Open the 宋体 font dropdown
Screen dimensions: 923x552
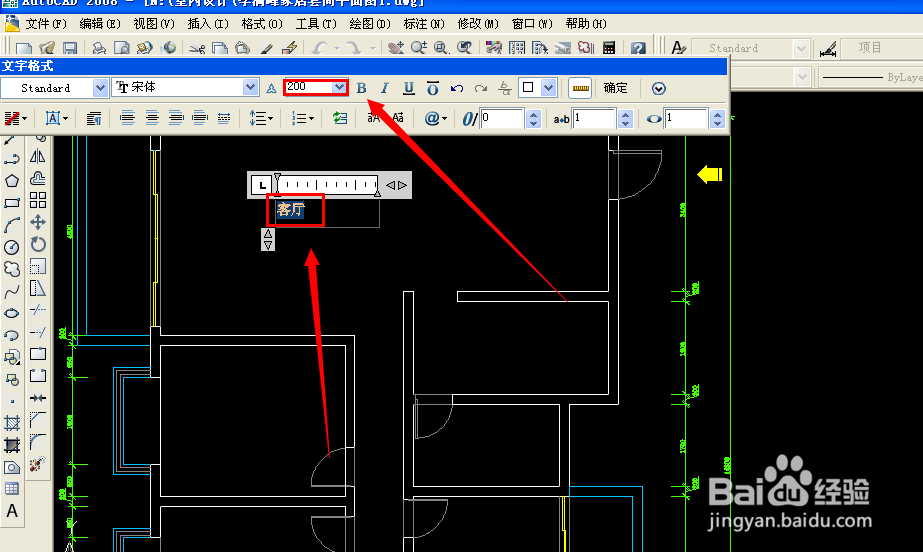click(251, 88)
